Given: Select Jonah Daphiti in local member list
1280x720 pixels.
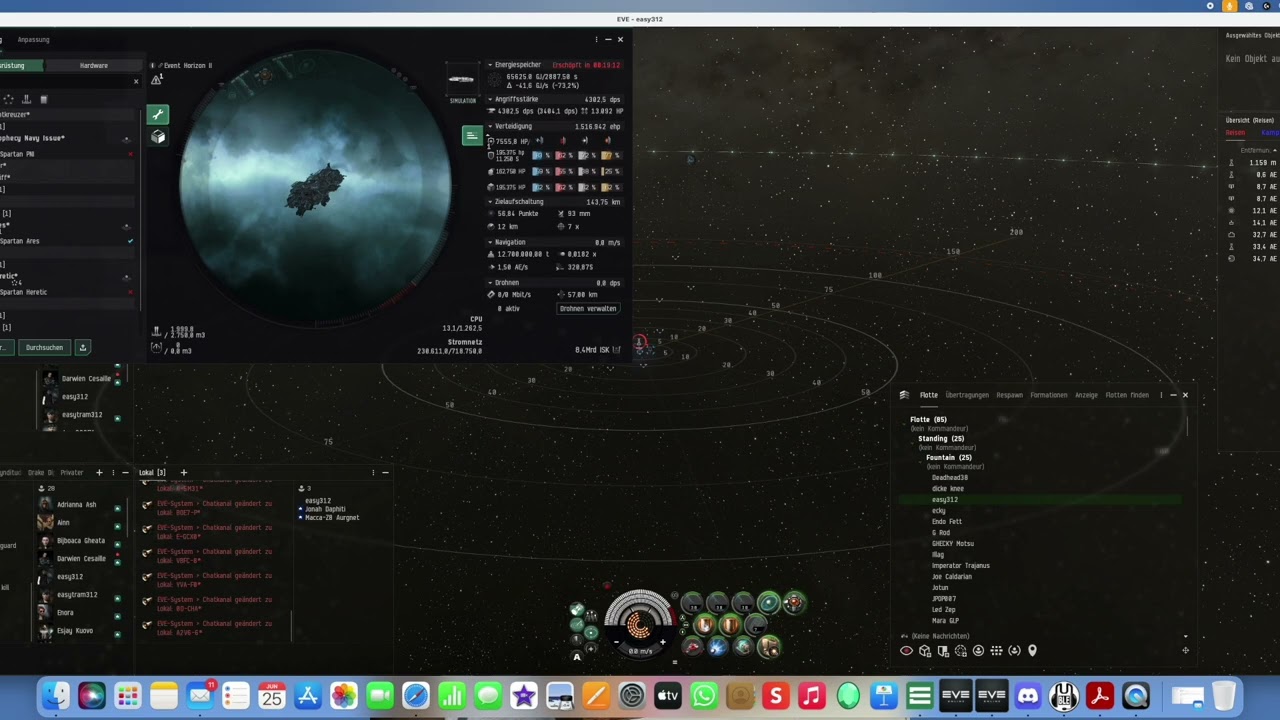Looking at the screenshot, I should [325, 509].
